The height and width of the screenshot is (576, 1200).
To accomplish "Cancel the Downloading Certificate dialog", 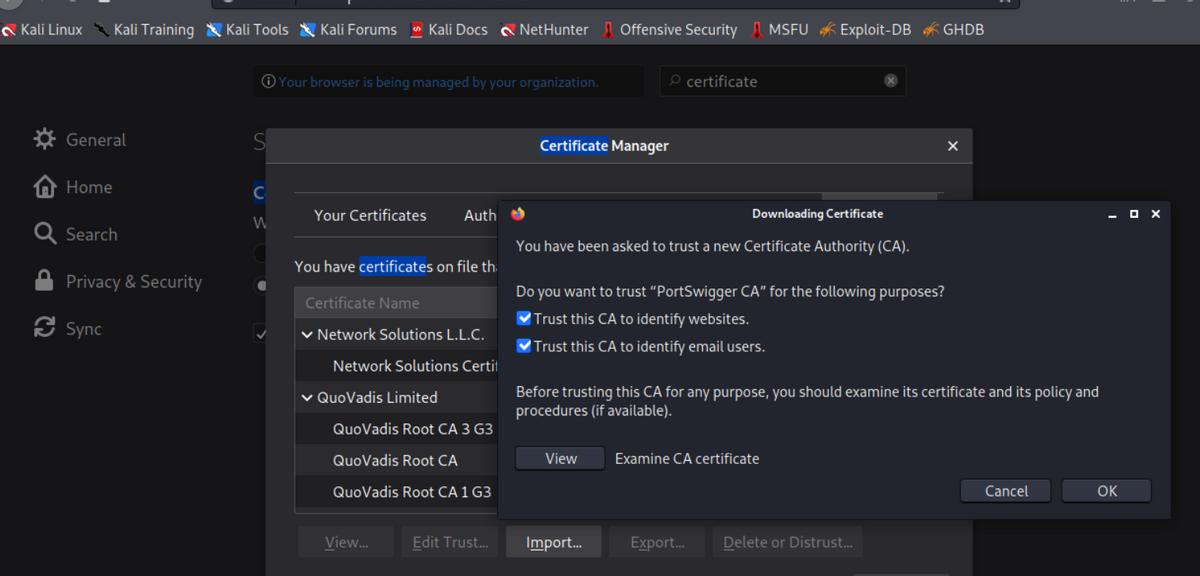I will coord(1005,491).
